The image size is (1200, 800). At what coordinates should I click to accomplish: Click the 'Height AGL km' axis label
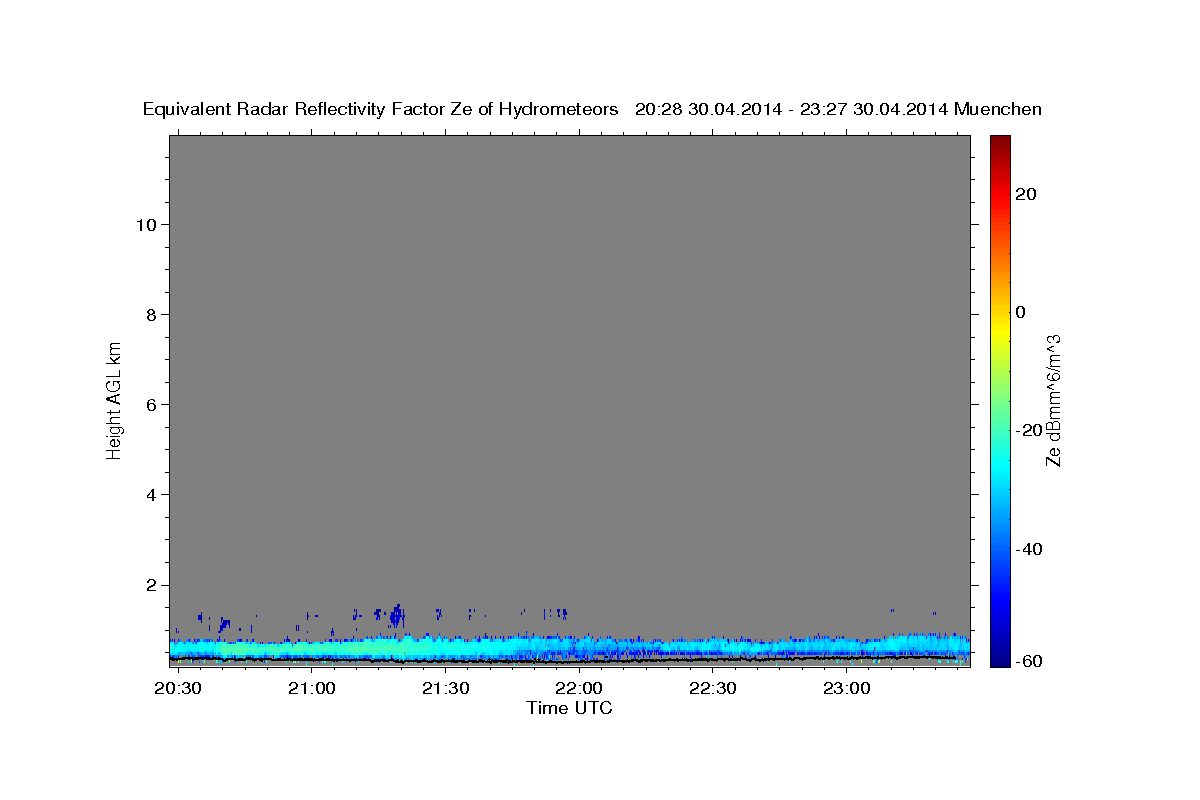point(115,399)
